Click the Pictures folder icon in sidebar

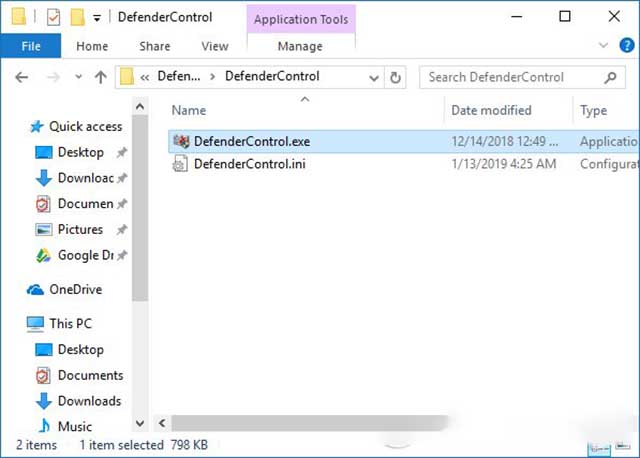coord(43,230)
